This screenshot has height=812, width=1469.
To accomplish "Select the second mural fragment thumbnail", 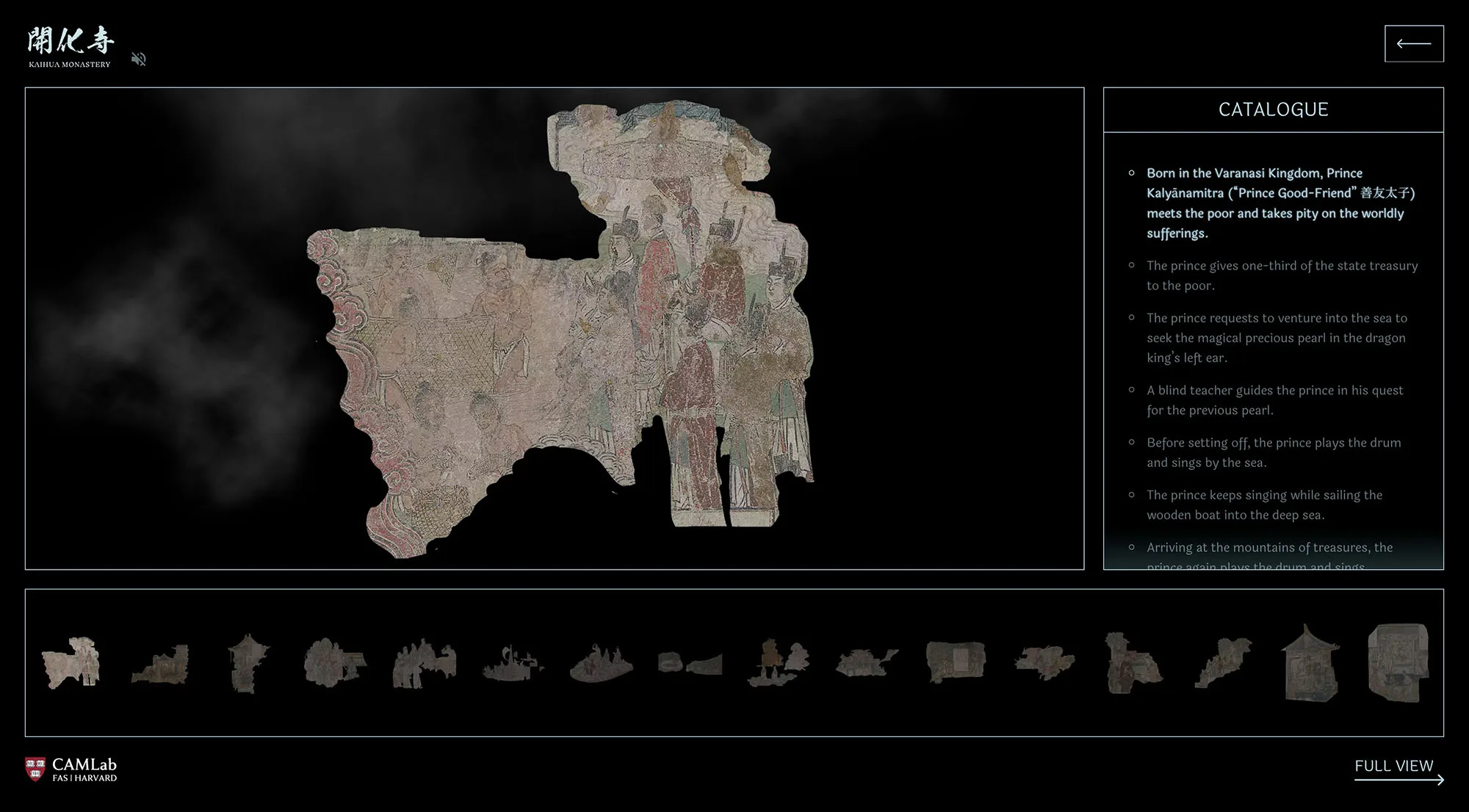I will click(x=160, y=664).
